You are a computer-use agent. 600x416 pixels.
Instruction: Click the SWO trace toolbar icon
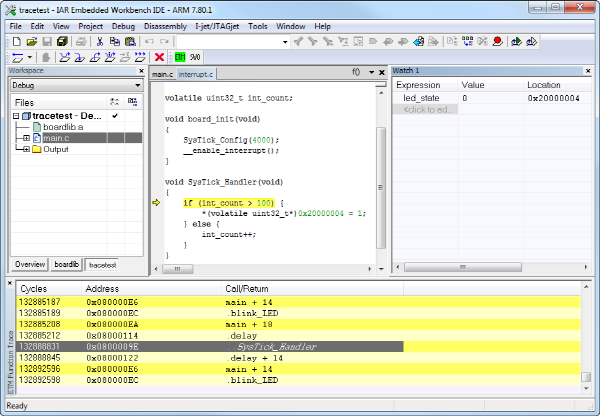[x=195, y=57]
